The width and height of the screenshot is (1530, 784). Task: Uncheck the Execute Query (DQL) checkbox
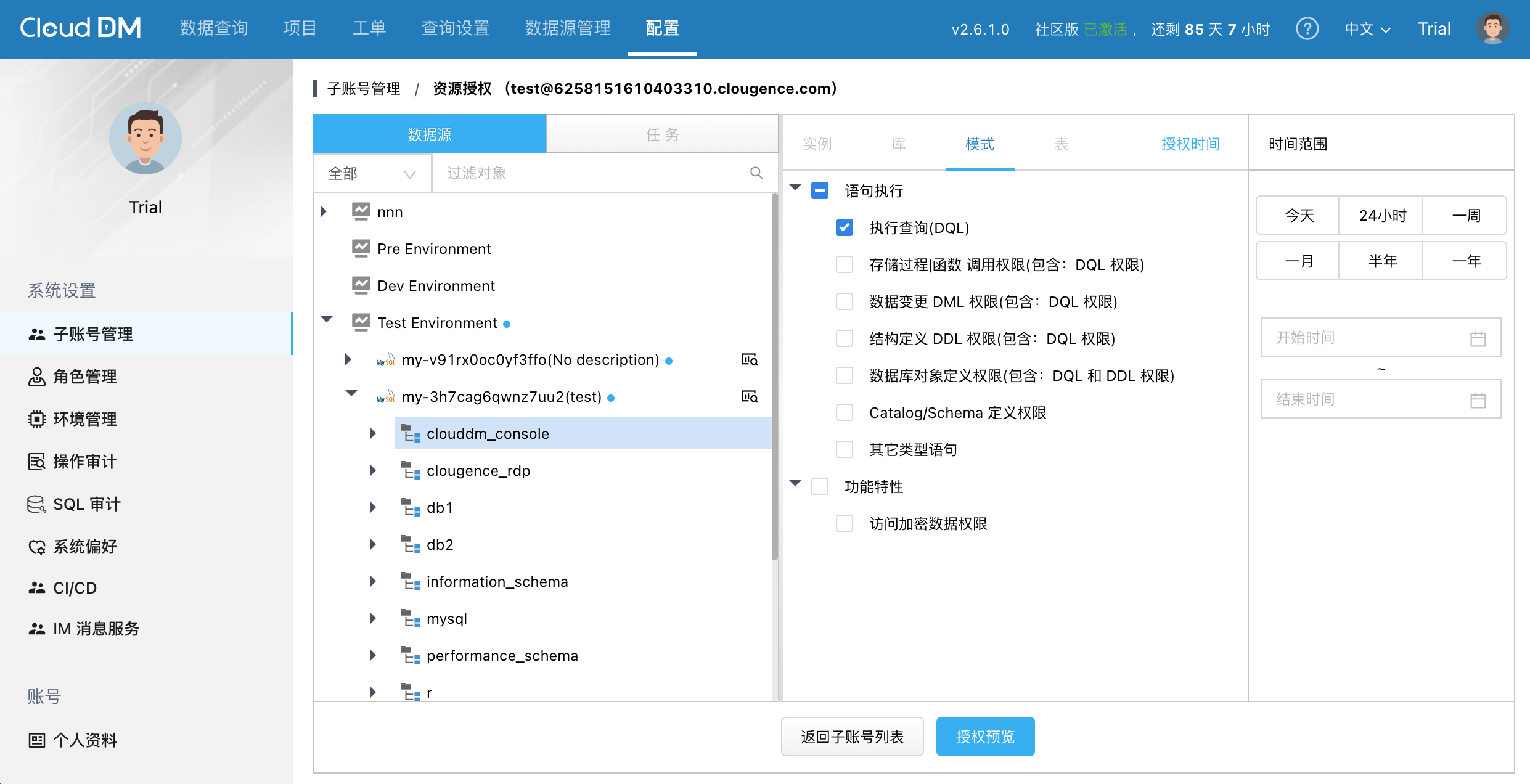click(x=844, y=227)
